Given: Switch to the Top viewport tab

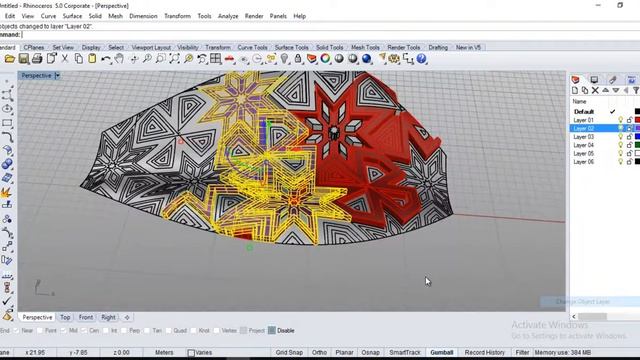Looking at the screenshot, I should pyautogui.click(x=65, y=317).
